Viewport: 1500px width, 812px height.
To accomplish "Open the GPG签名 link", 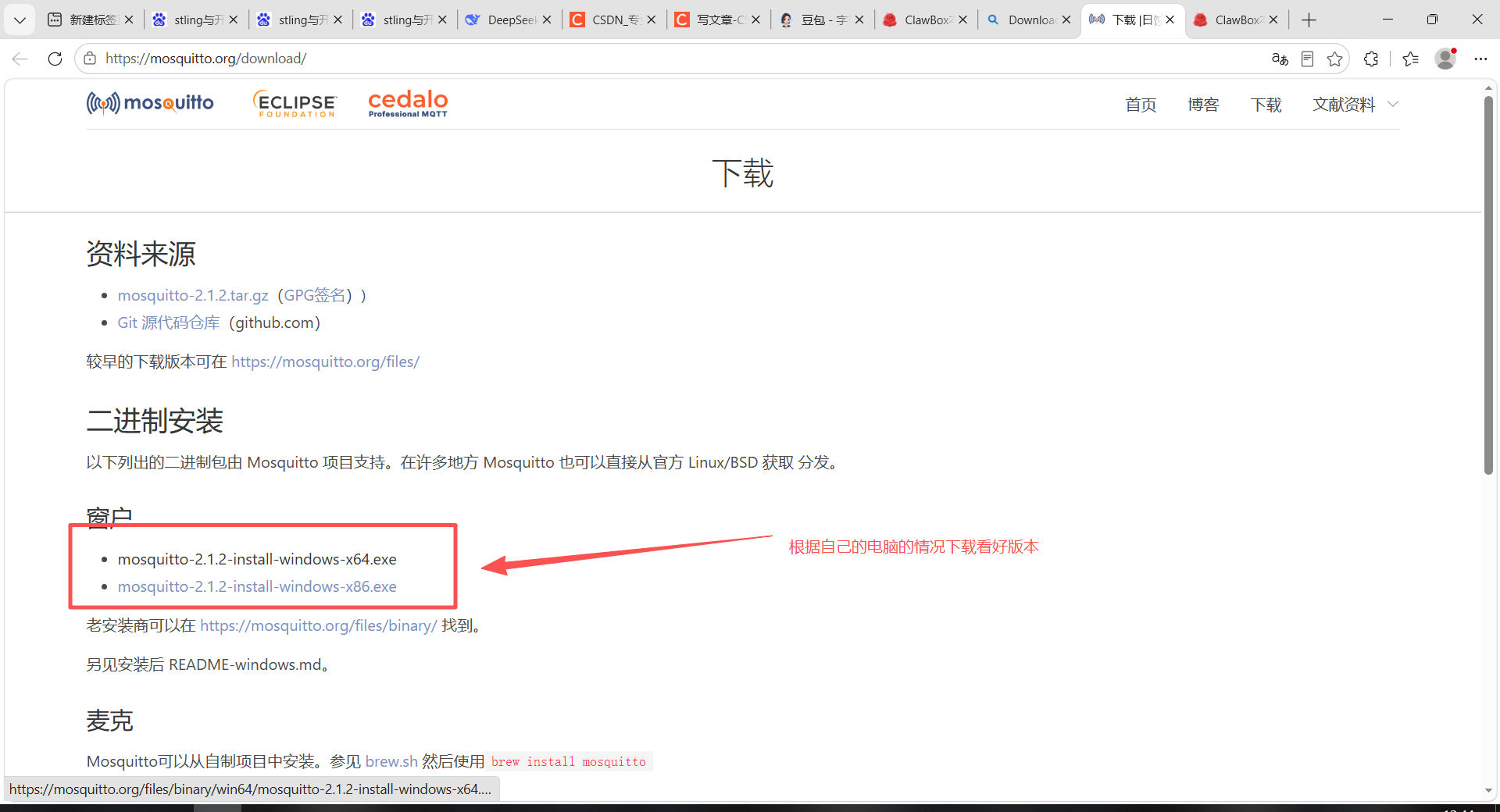I will point(314,295).
